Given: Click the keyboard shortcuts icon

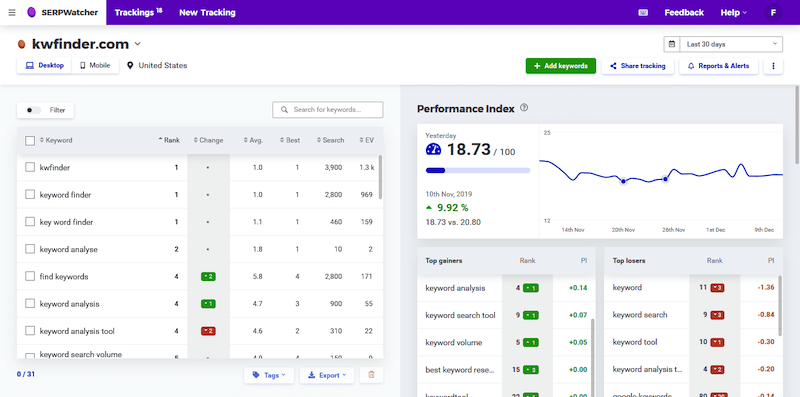Looking at the screenshot, I should 643,12.
